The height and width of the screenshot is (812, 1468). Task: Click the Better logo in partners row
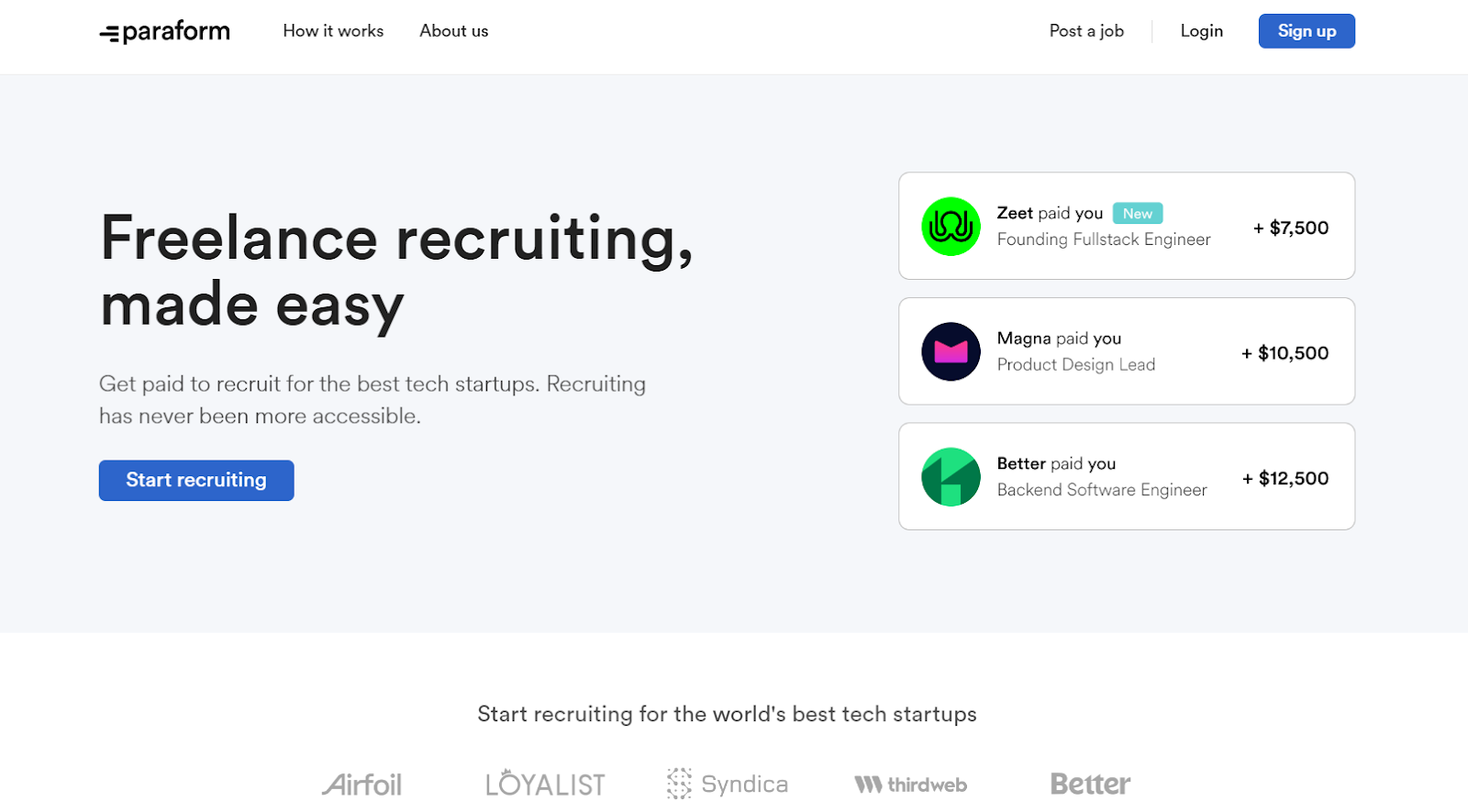coord(1088,783)
